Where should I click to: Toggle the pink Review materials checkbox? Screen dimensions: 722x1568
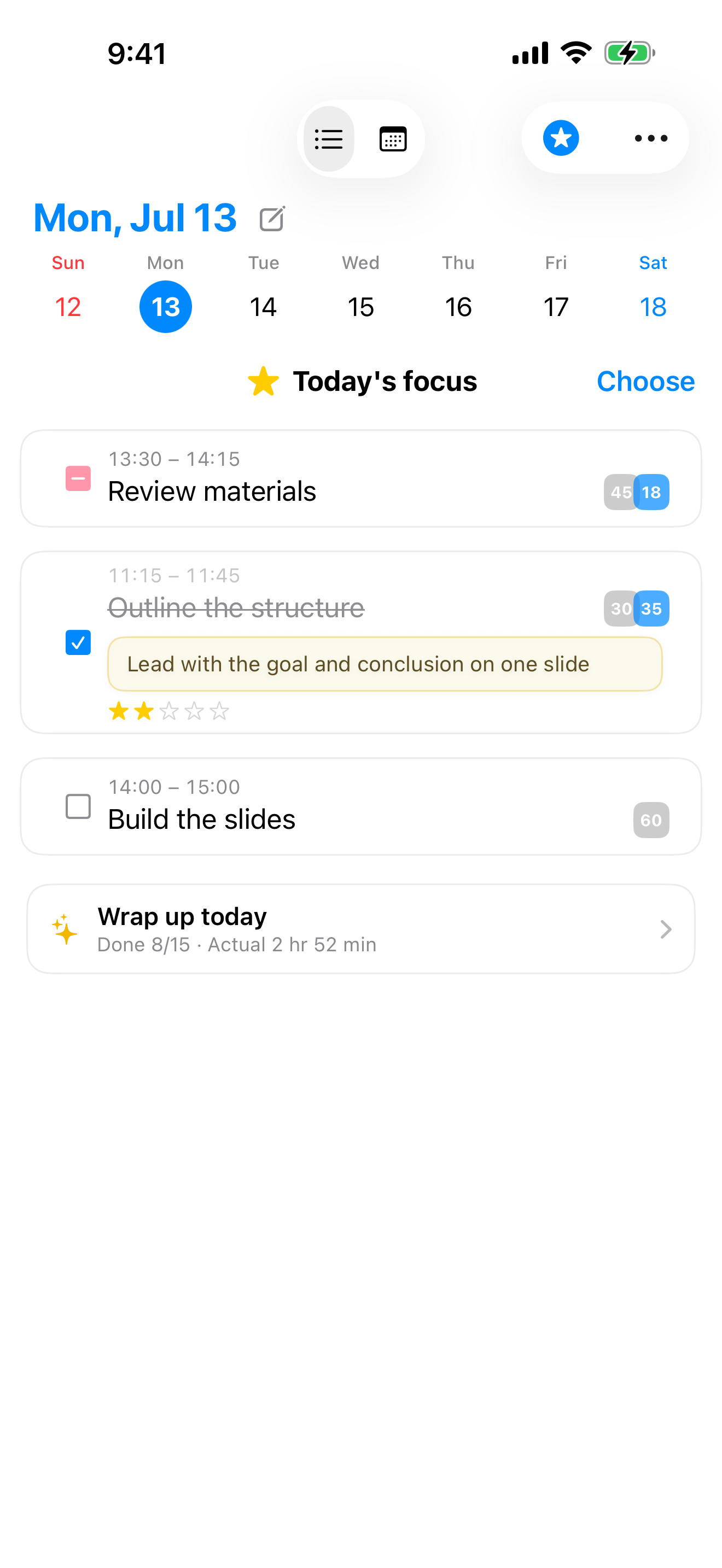pyautogui.click(x=78, y=478)
